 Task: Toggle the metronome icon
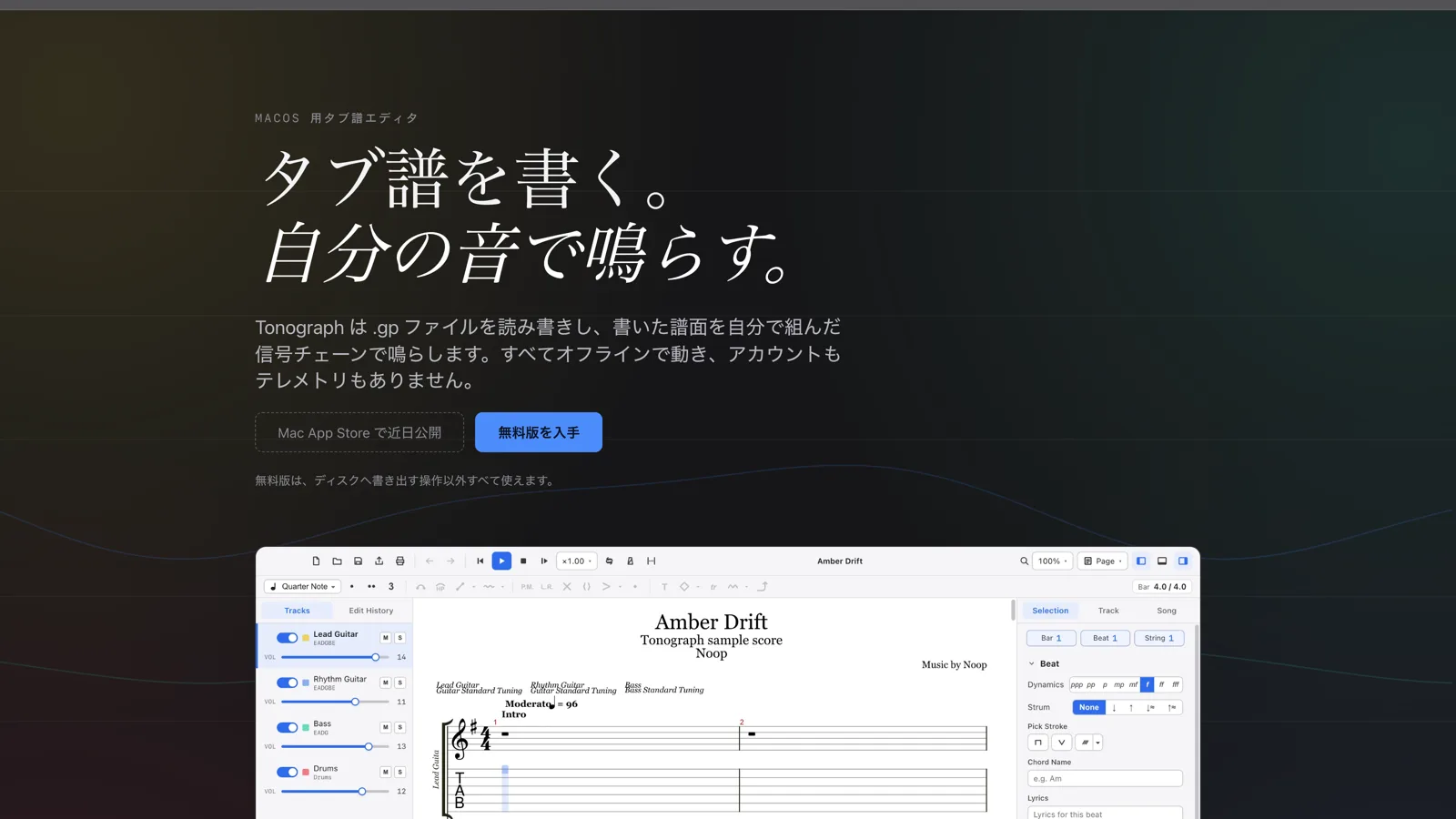[630, 561]
